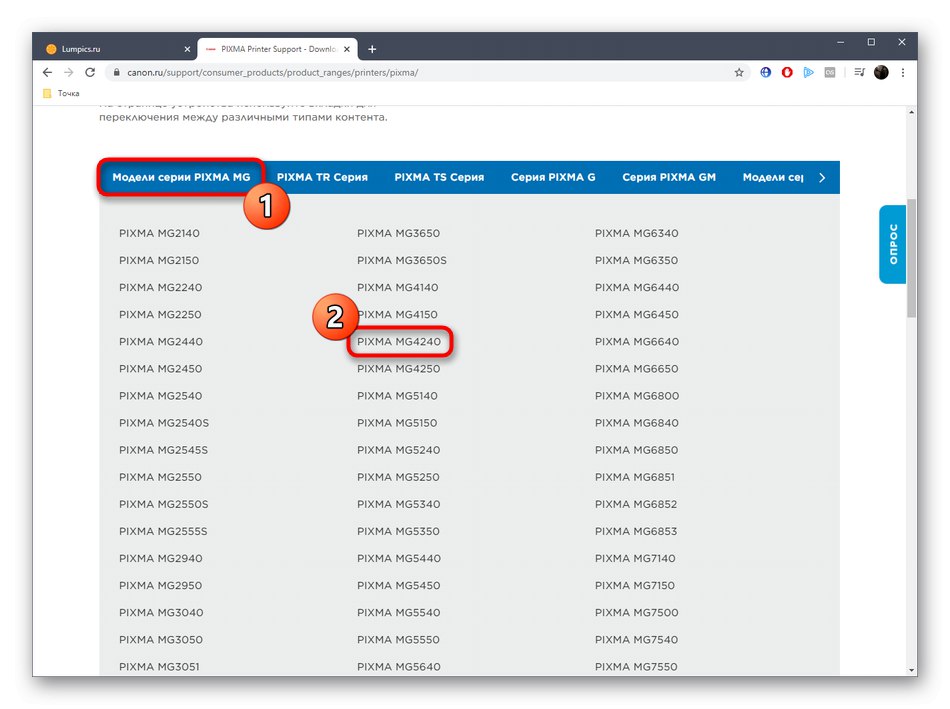Select PIXMA MG2545S model

[x=163, y=450]
